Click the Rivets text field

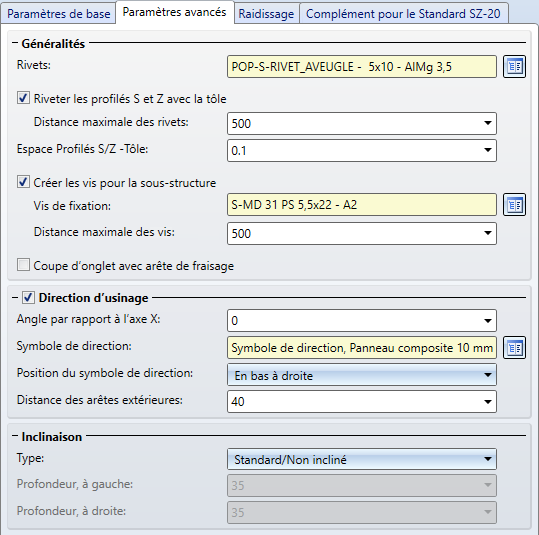pyautogui.click(x=362, y=66)
